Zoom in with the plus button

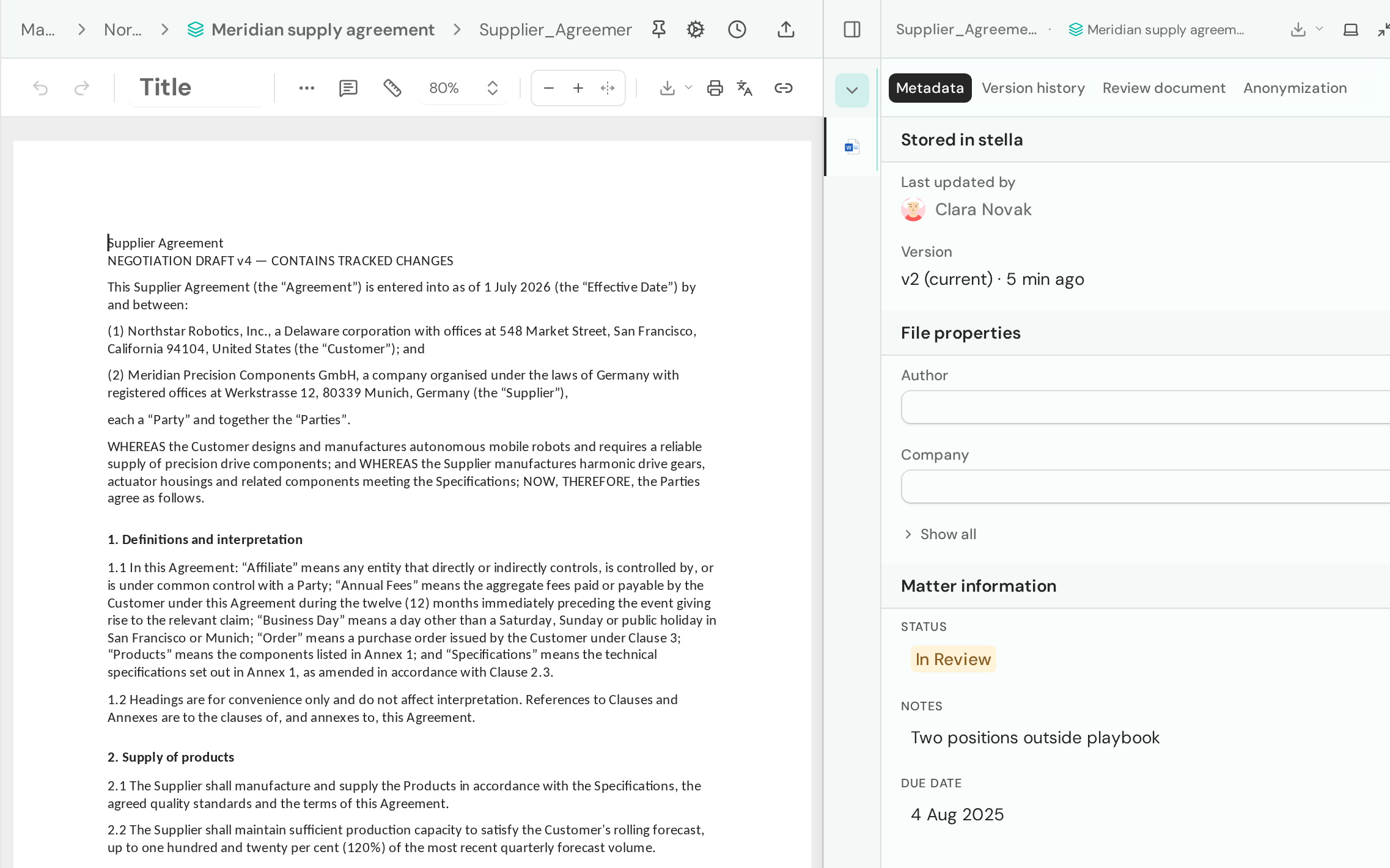[578, 88]
